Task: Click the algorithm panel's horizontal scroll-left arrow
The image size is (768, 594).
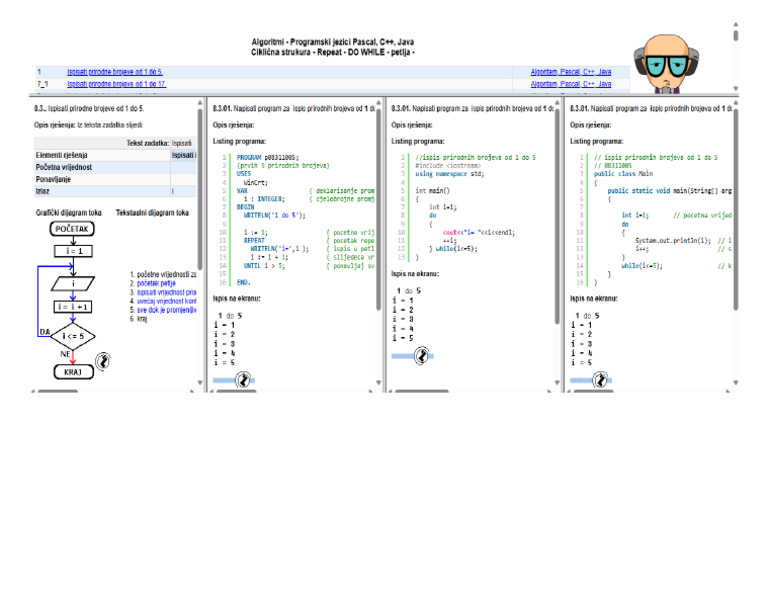Action: click(x=33, y=391)
